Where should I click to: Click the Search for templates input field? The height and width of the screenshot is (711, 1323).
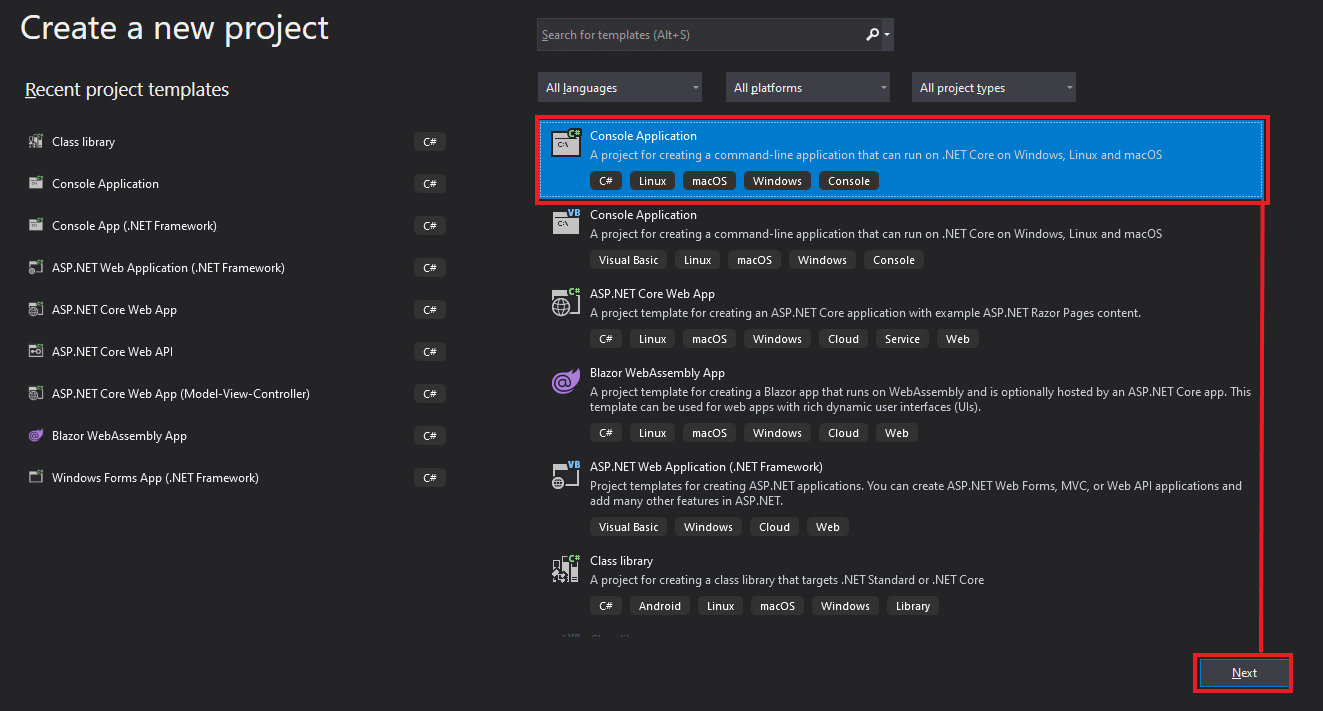pos(700,34)
